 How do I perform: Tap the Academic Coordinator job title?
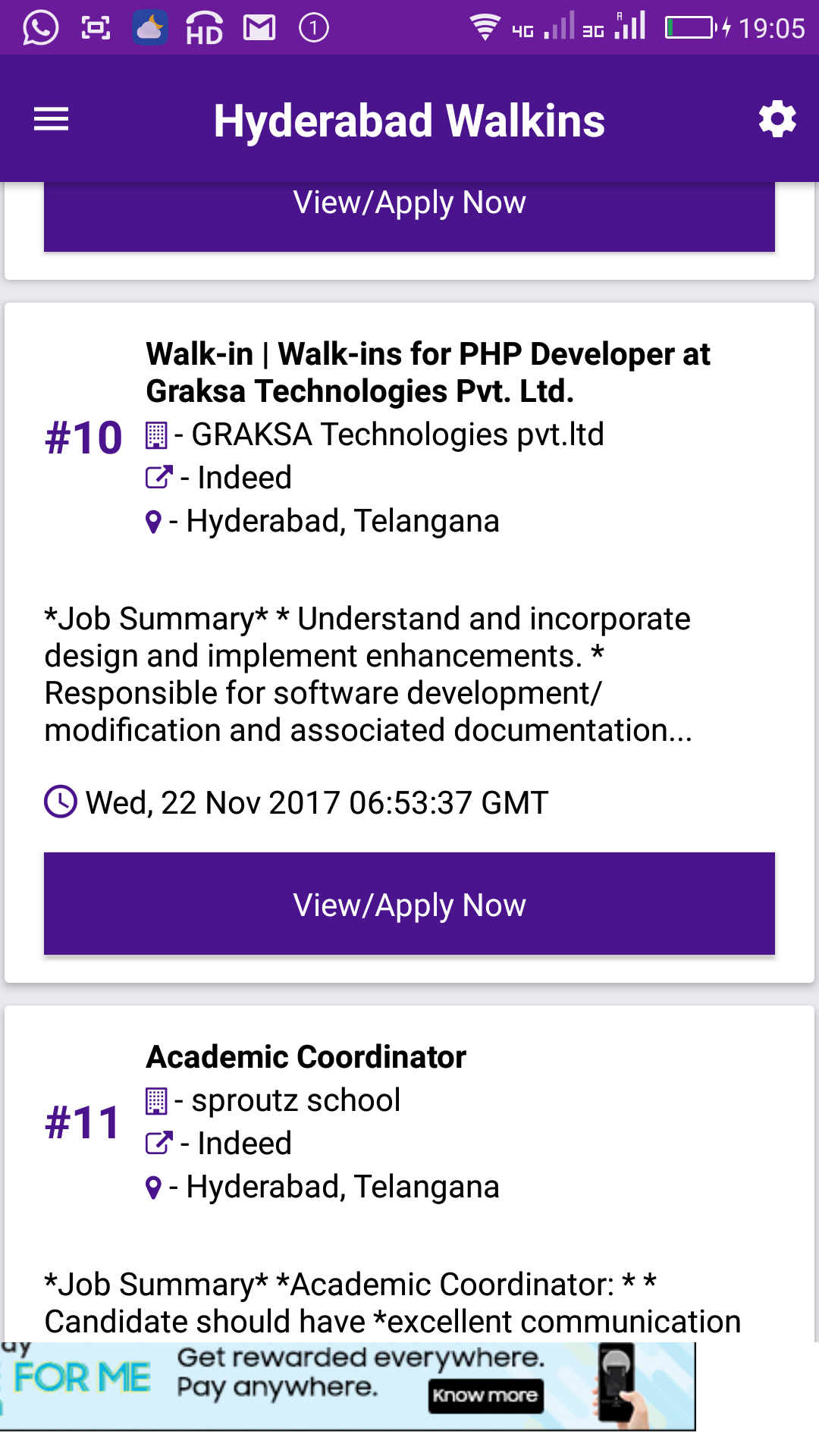pyautogui.click(x=306, y=1056)
